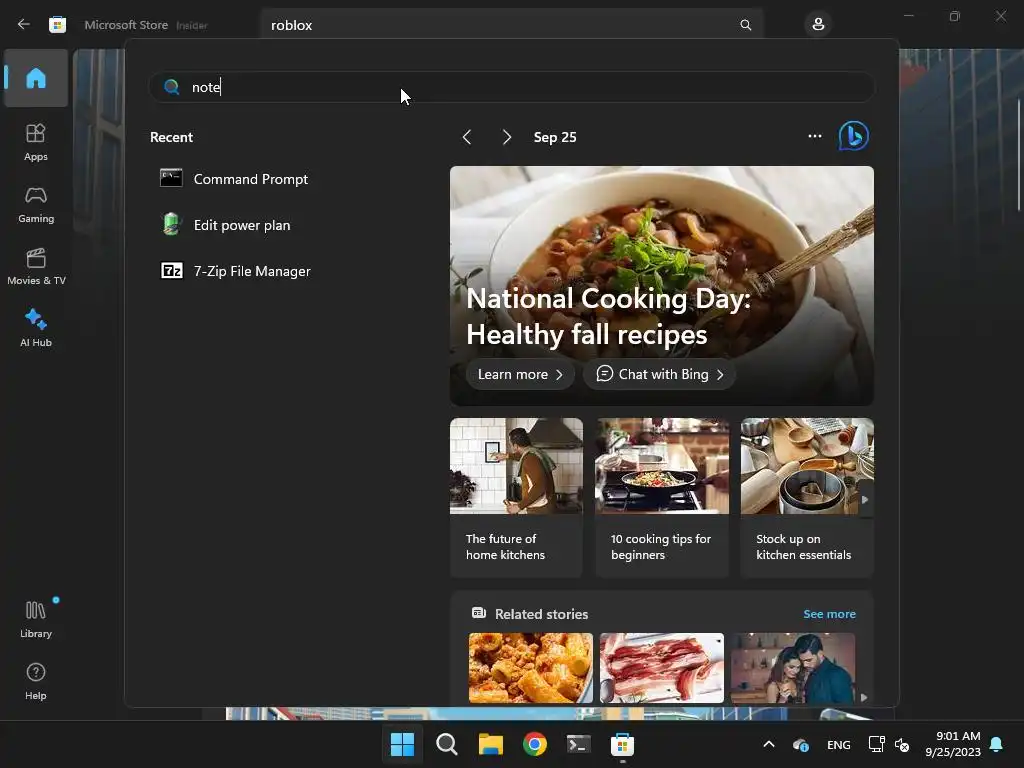Click the Bing chat icon
Screen dimensions: 1024x768
tap(854, 136)
